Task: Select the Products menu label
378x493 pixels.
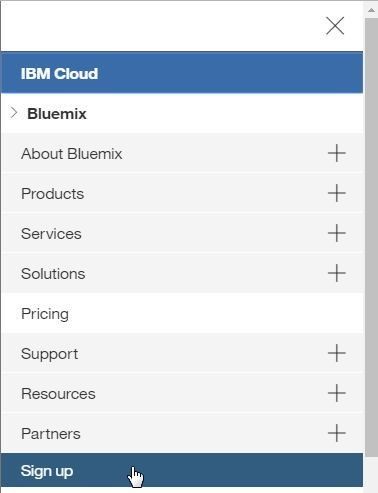Action: pos(53,194)
